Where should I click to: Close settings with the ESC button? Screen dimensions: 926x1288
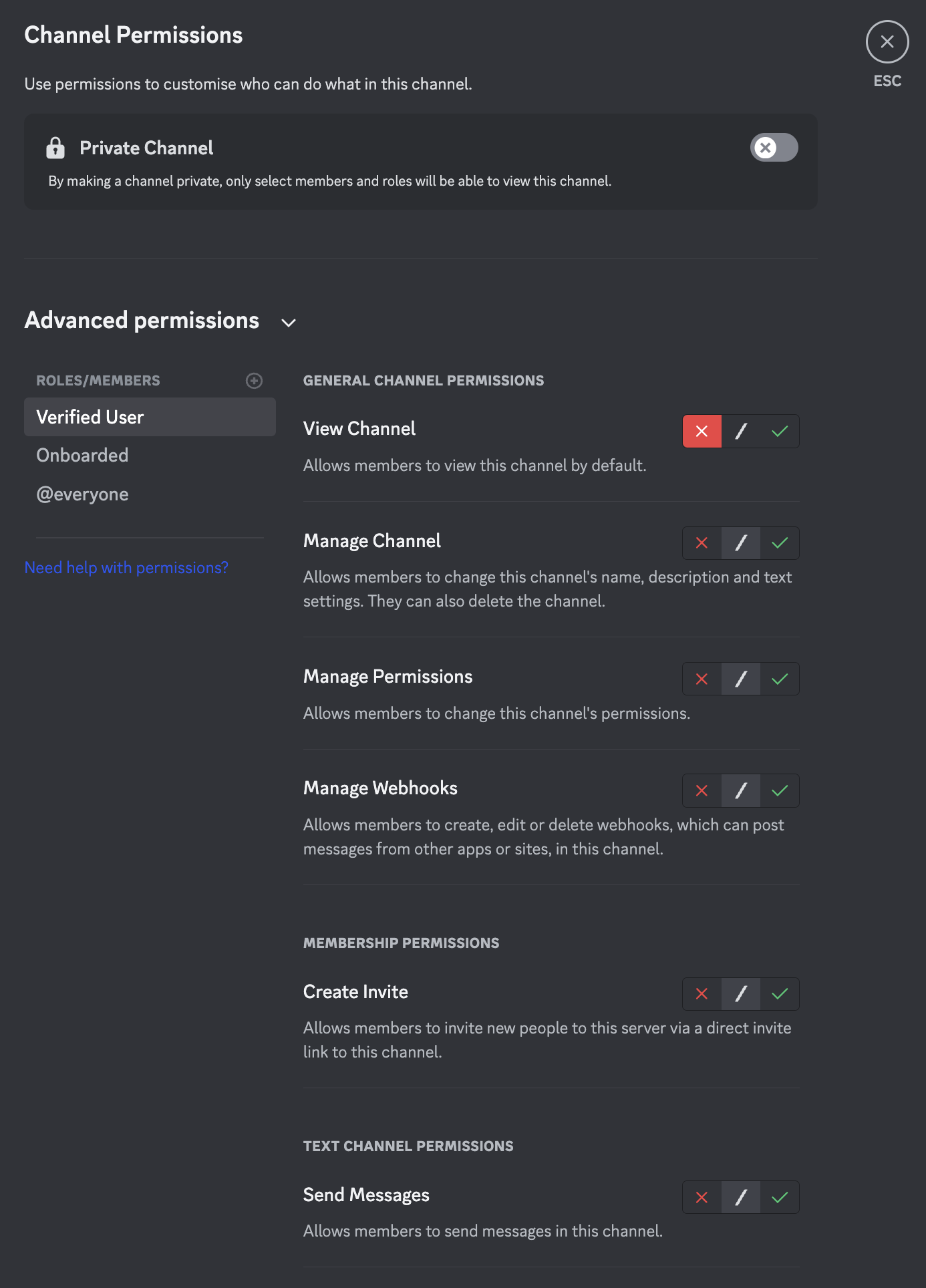pyautogui.click(x=887, y=42)
